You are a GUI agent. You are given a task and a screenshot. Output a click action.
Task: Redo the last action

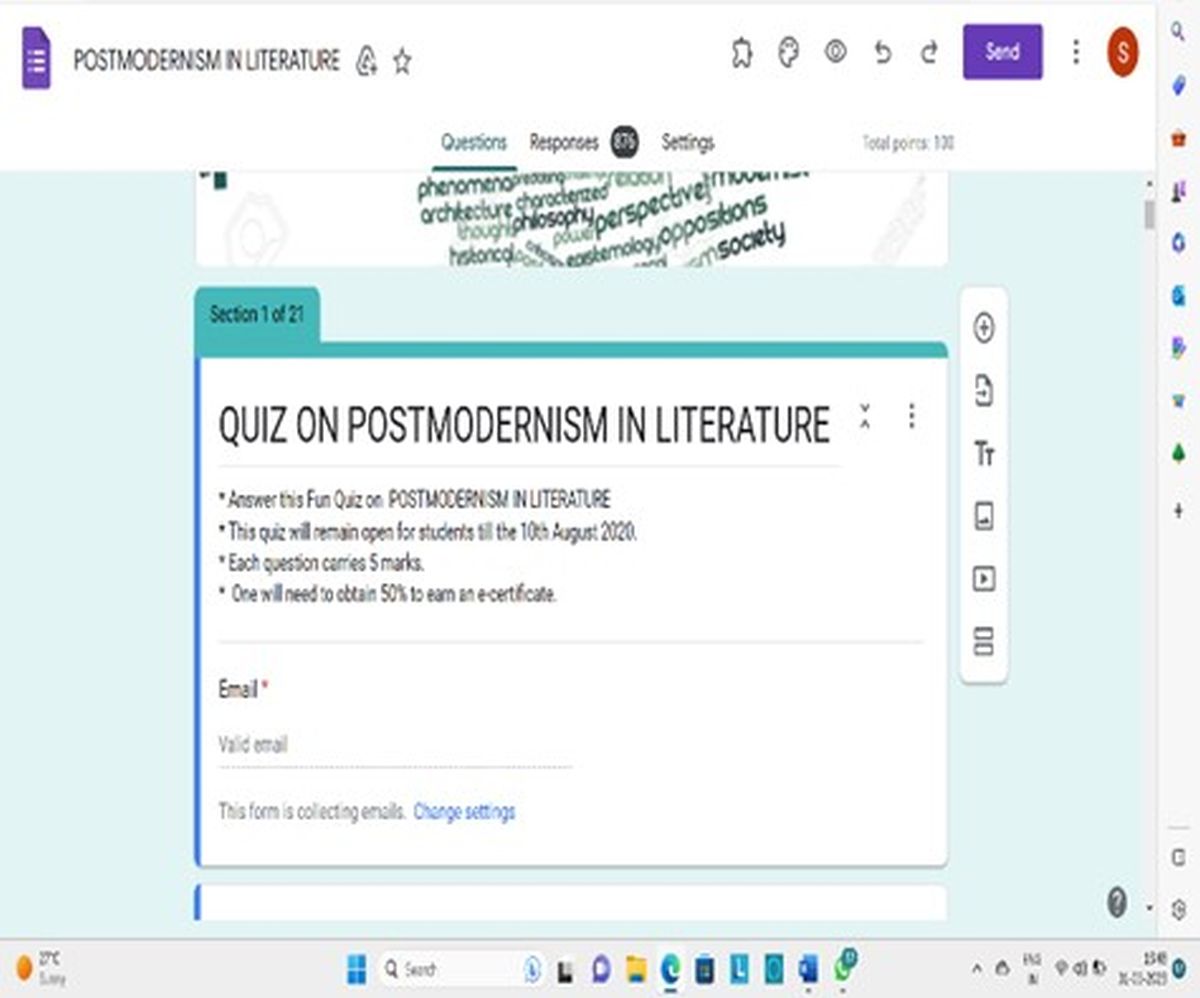click(929, 53)
